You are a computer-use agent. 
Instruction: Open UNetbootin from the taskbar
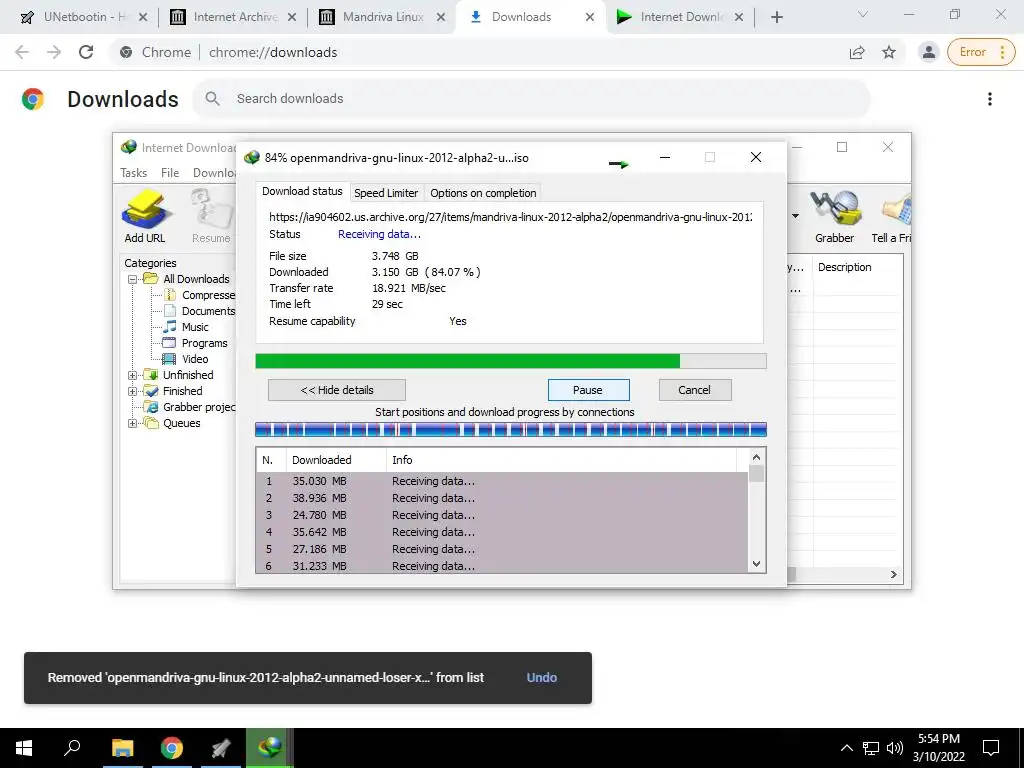(221, 748)
